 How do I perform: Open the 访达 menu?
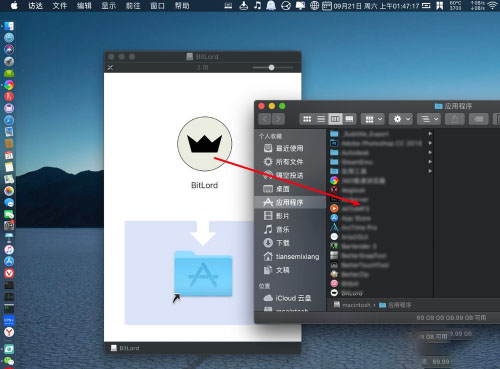[x=35, y=6]
